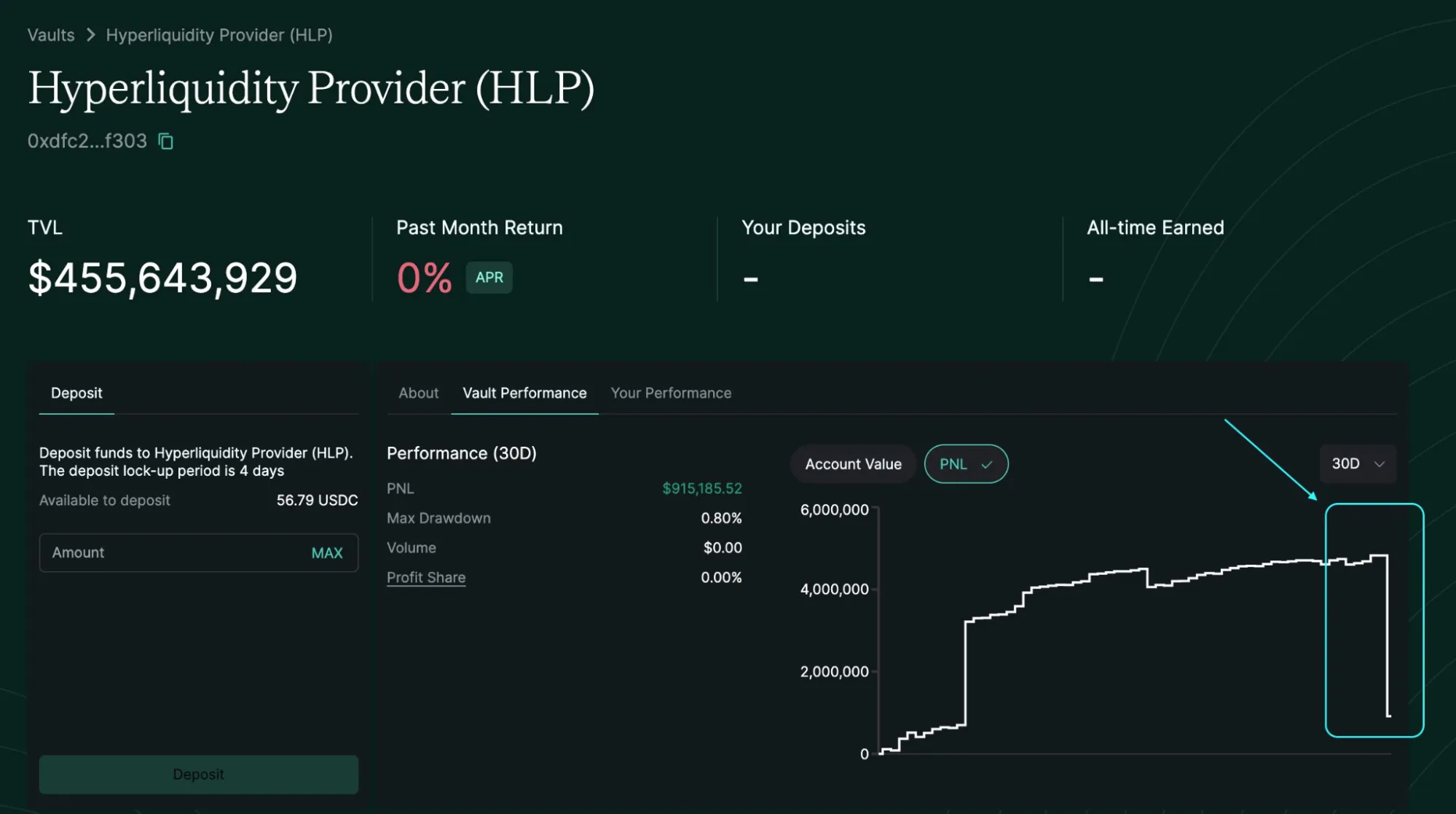Copy the vault address 0xdfc2...f303

click(166, 141)
